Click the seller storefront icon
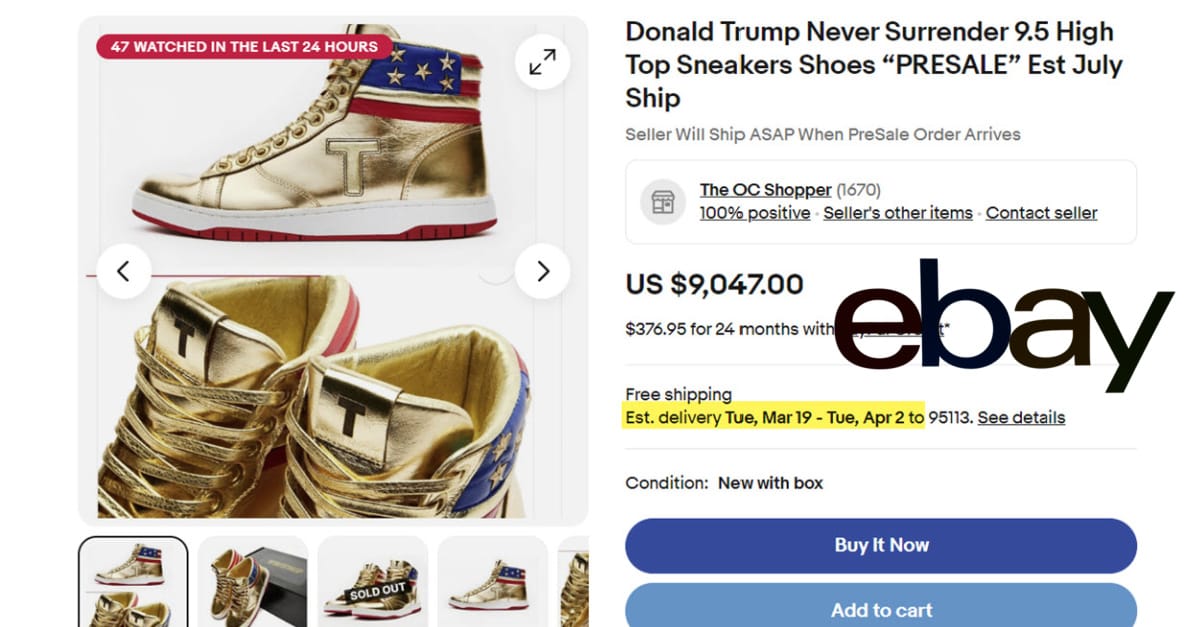Screen dimensions: 1200x627 pos(663,202)
